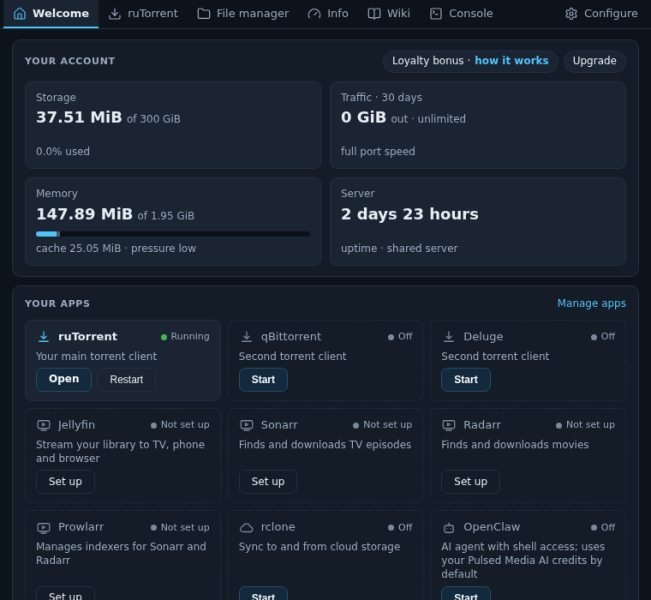Click 'cache 25.05 MiB · pressure low' text
The height and width of the screenshot is (600, 651).
coord(116,248)
